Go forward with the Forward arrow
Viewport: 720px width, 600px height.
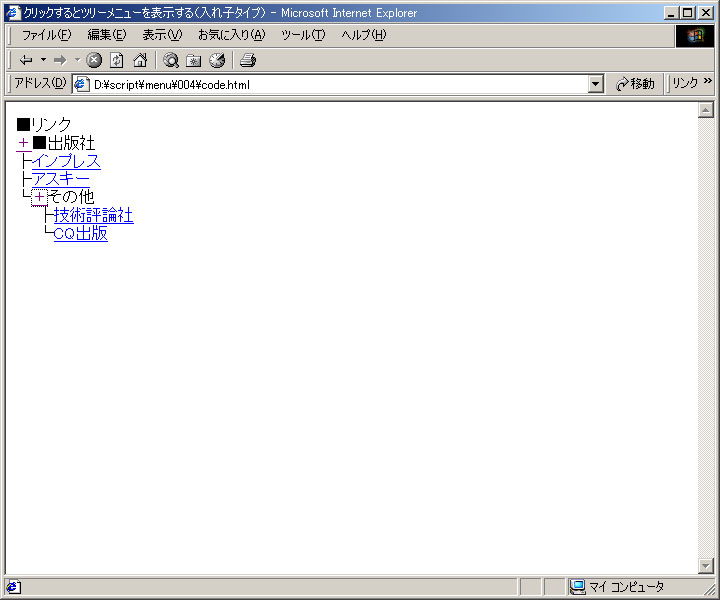(60, 60)
